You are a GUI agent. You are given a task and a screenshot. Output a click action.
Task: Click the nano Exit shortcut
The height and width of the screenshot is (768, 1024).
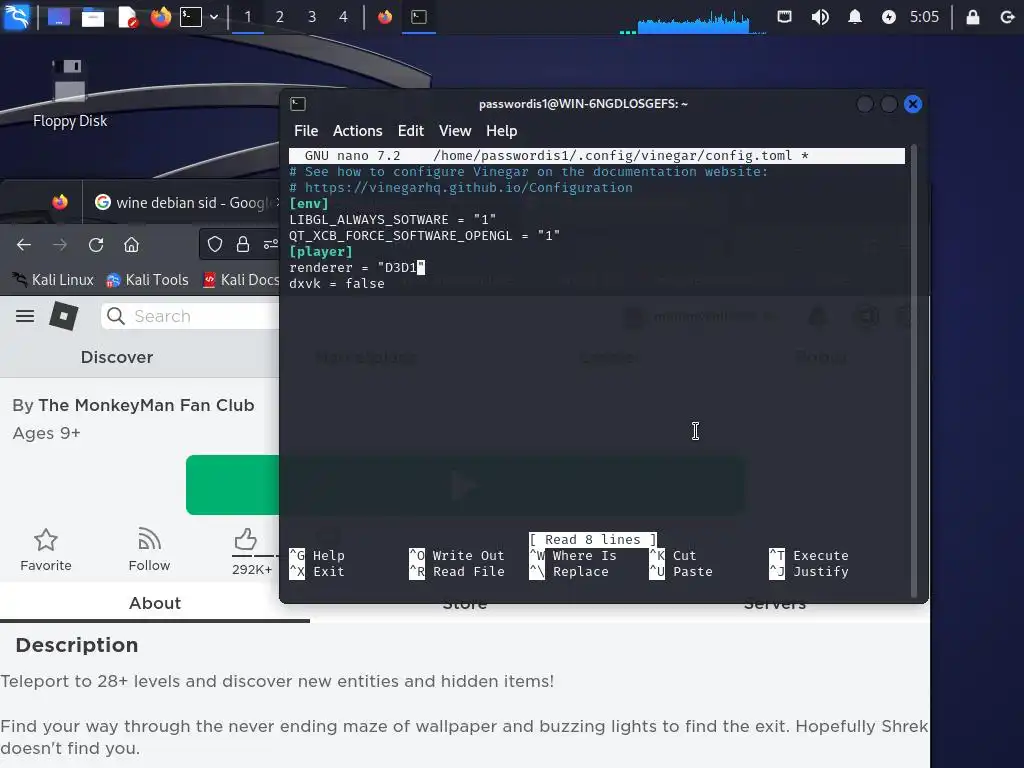[317, 571]
